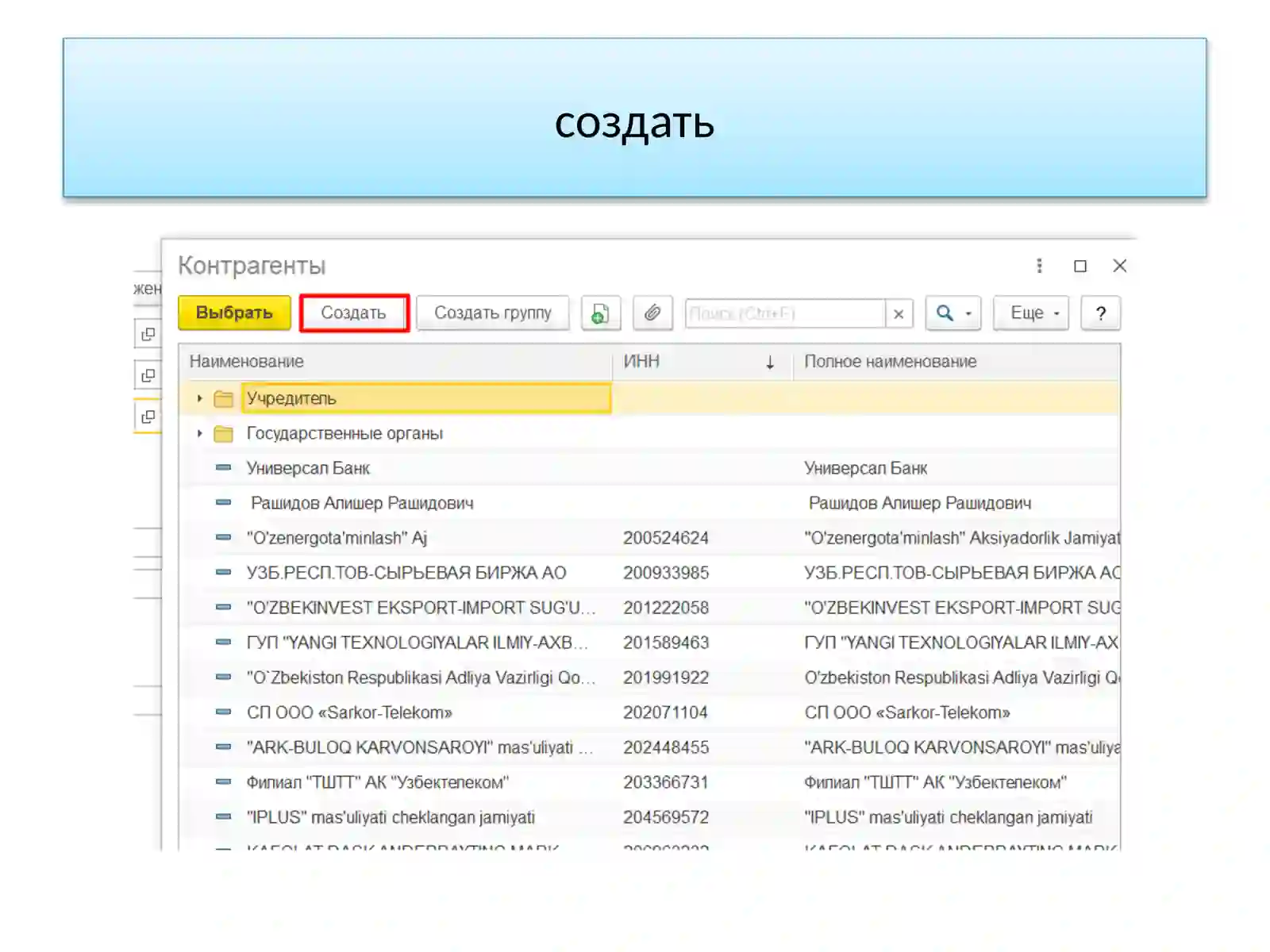Image resolution: width=1270 pixels, height=952 pixels.
Task: Select the СП ООО «Sarkor-Telekom» row
Action: point(649,712)
